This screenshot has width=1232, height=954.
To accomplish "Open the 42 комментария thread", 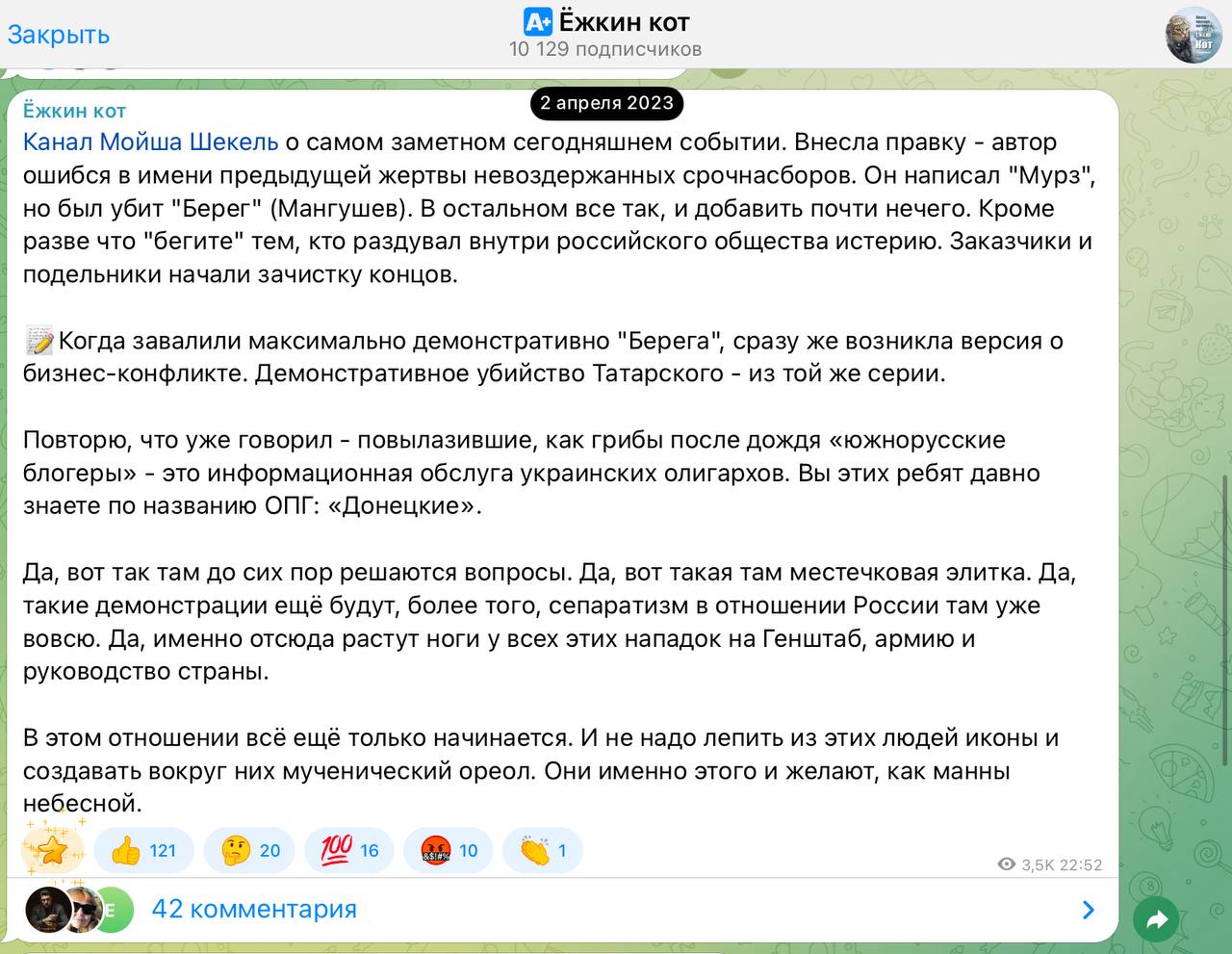I will (254, 909).
